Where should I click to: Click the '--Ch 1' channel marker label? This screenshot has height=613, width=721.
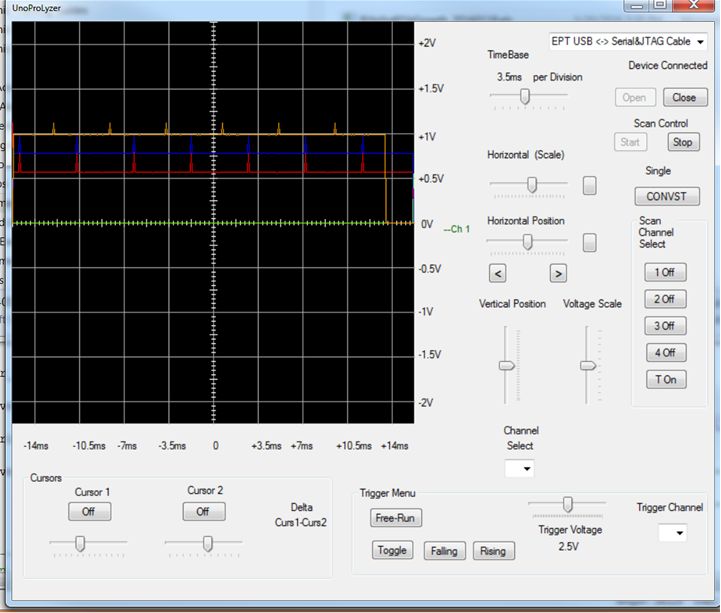(457, 229)
